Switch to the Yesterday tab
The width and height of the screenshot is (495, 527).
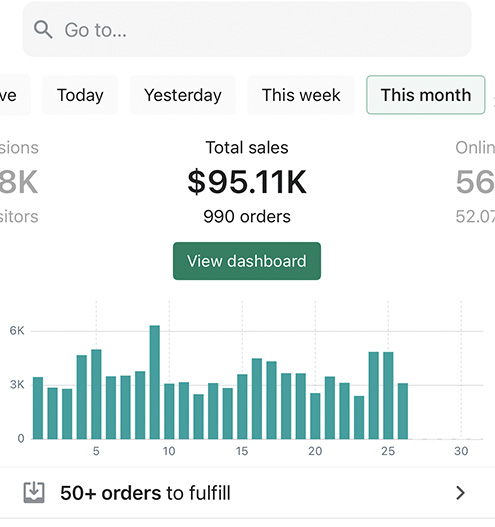point(183,95)
